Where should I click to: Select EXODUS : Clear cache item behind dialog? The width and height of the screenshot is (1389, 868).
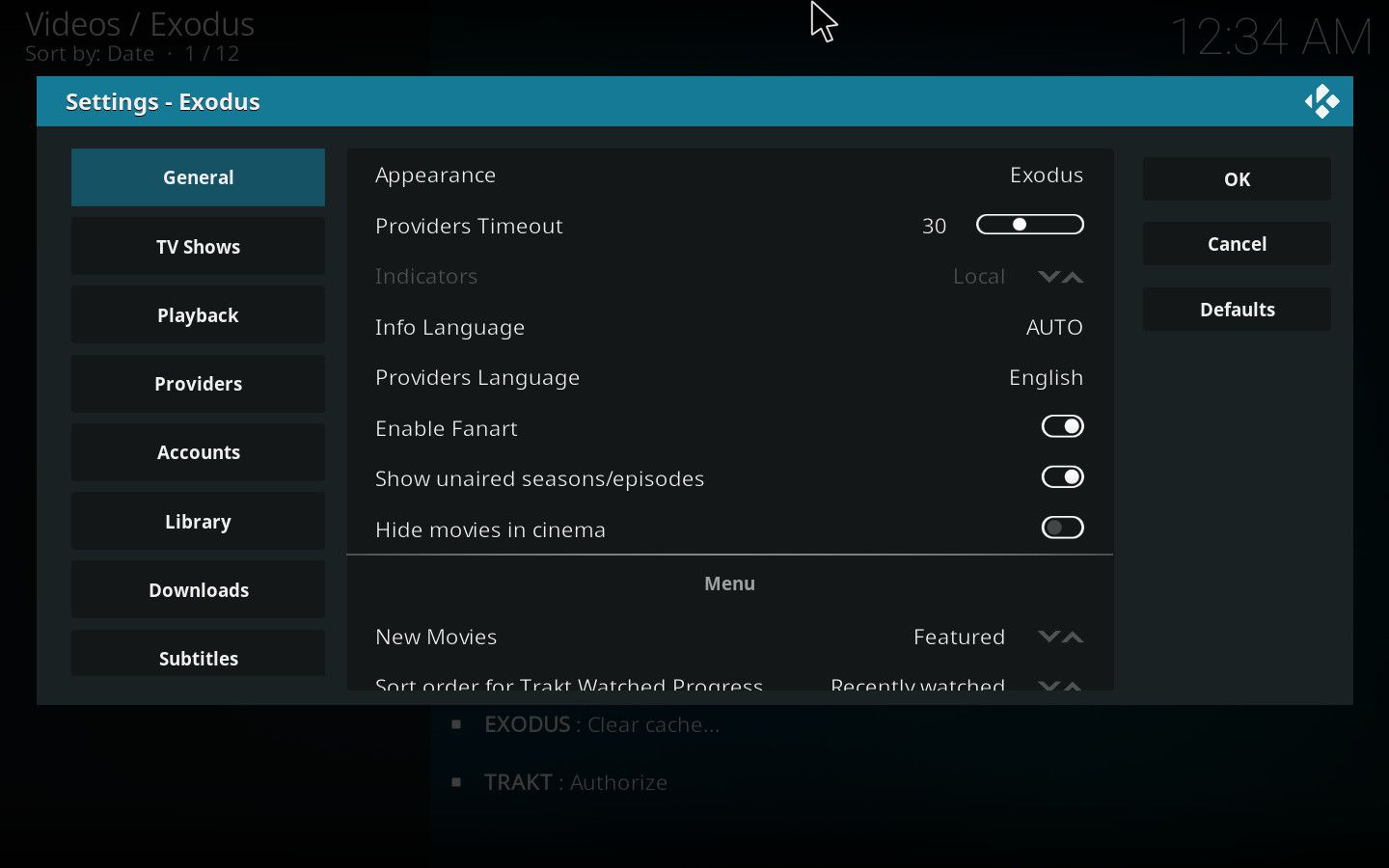tap(602, 724)
